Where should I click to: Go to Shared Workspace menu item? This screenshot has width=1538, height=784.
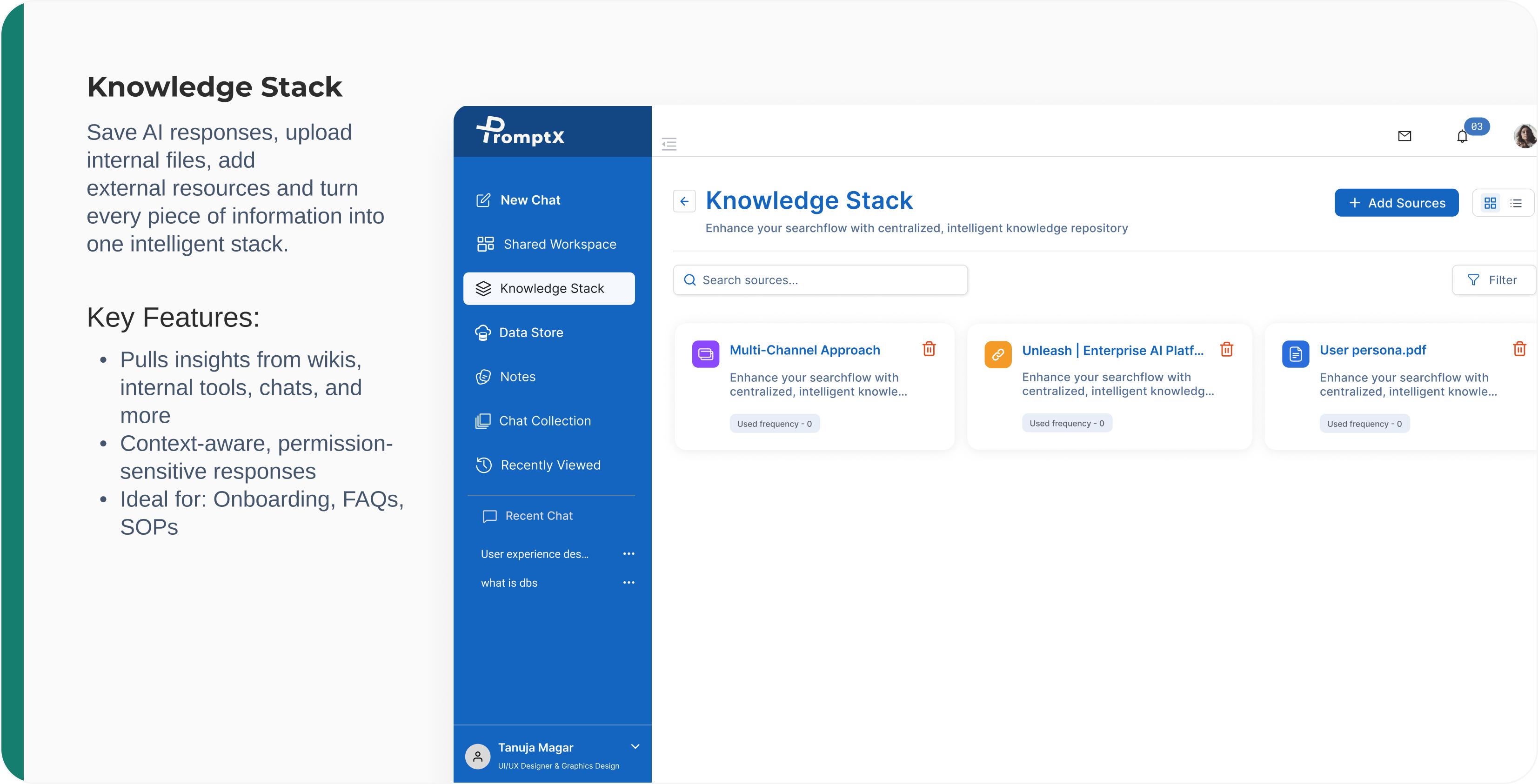(559, 244)
